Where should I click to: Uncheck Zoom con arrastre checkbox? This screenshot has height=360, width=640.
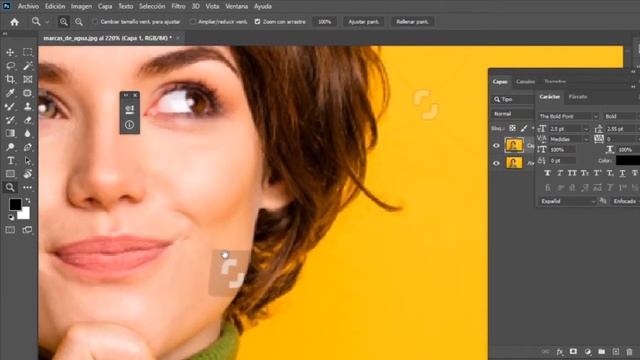(x=258, y=22)
